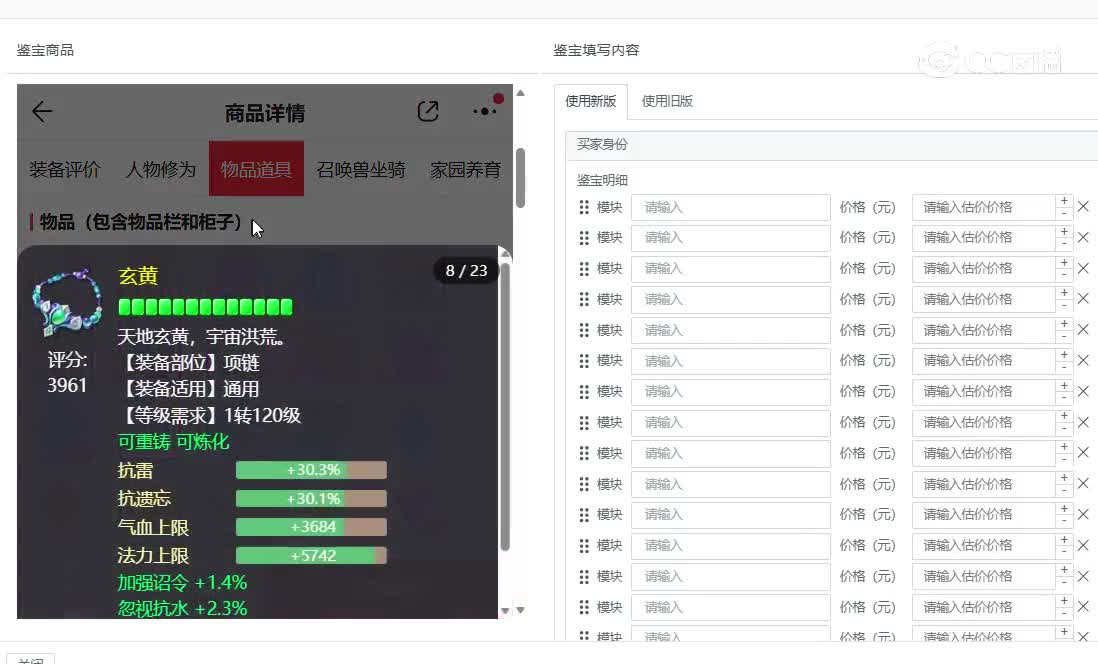The image size is (1098, 664).
Task: Click the drag handle of the sixth 模块 row
Action: point(584,361)
